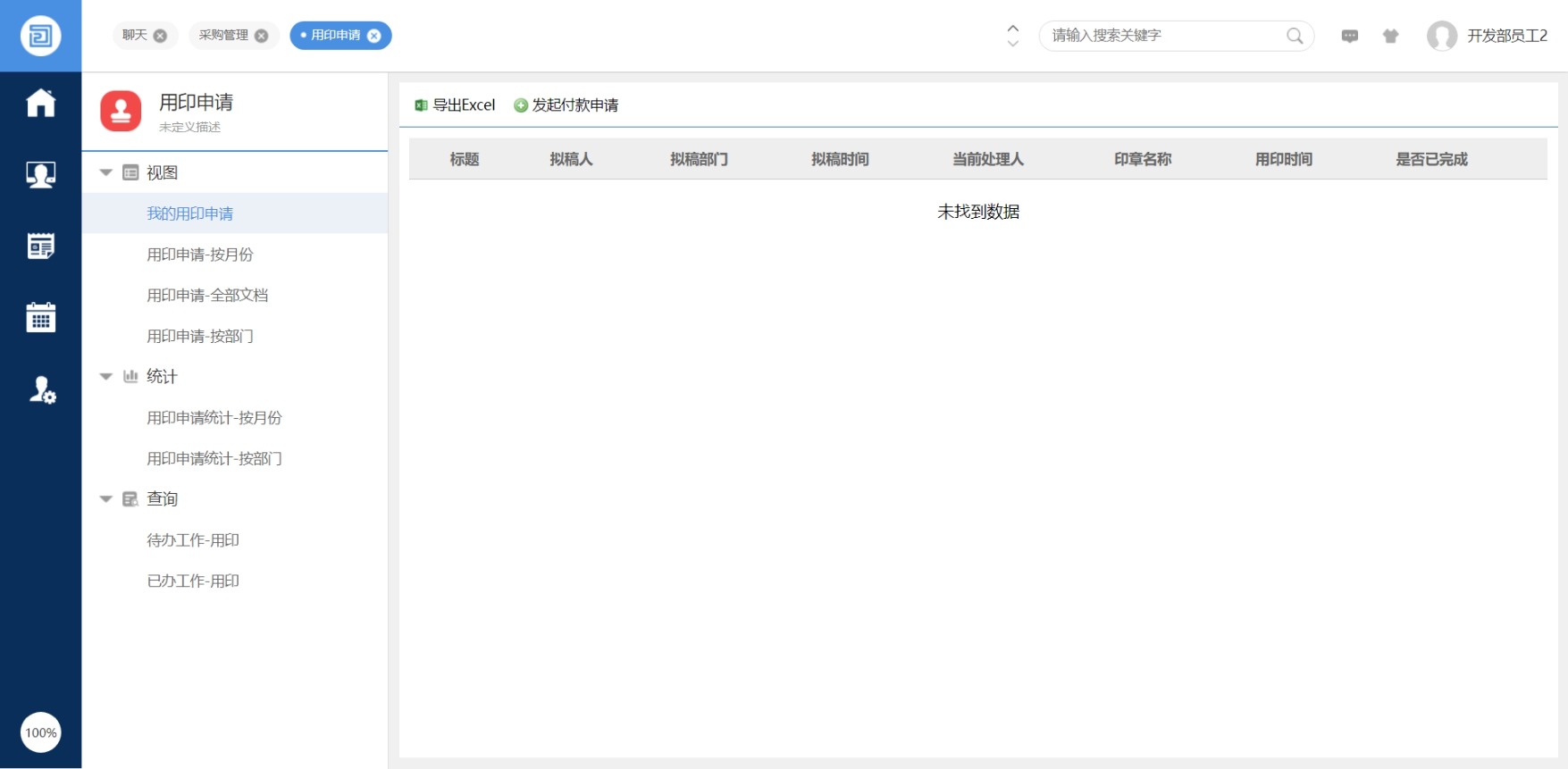
Task: Open the chat message bubble icon
Action: click(1350, 36)
